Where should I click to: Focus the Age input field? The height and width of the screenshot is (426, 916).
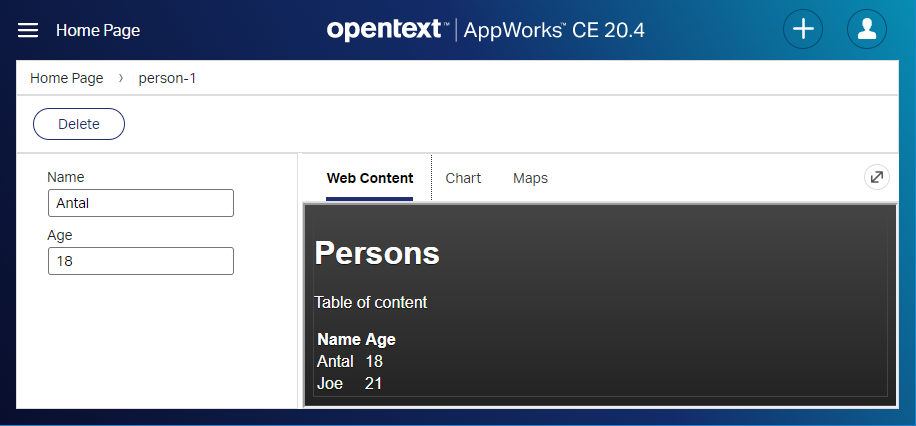[x=140, y=261]
